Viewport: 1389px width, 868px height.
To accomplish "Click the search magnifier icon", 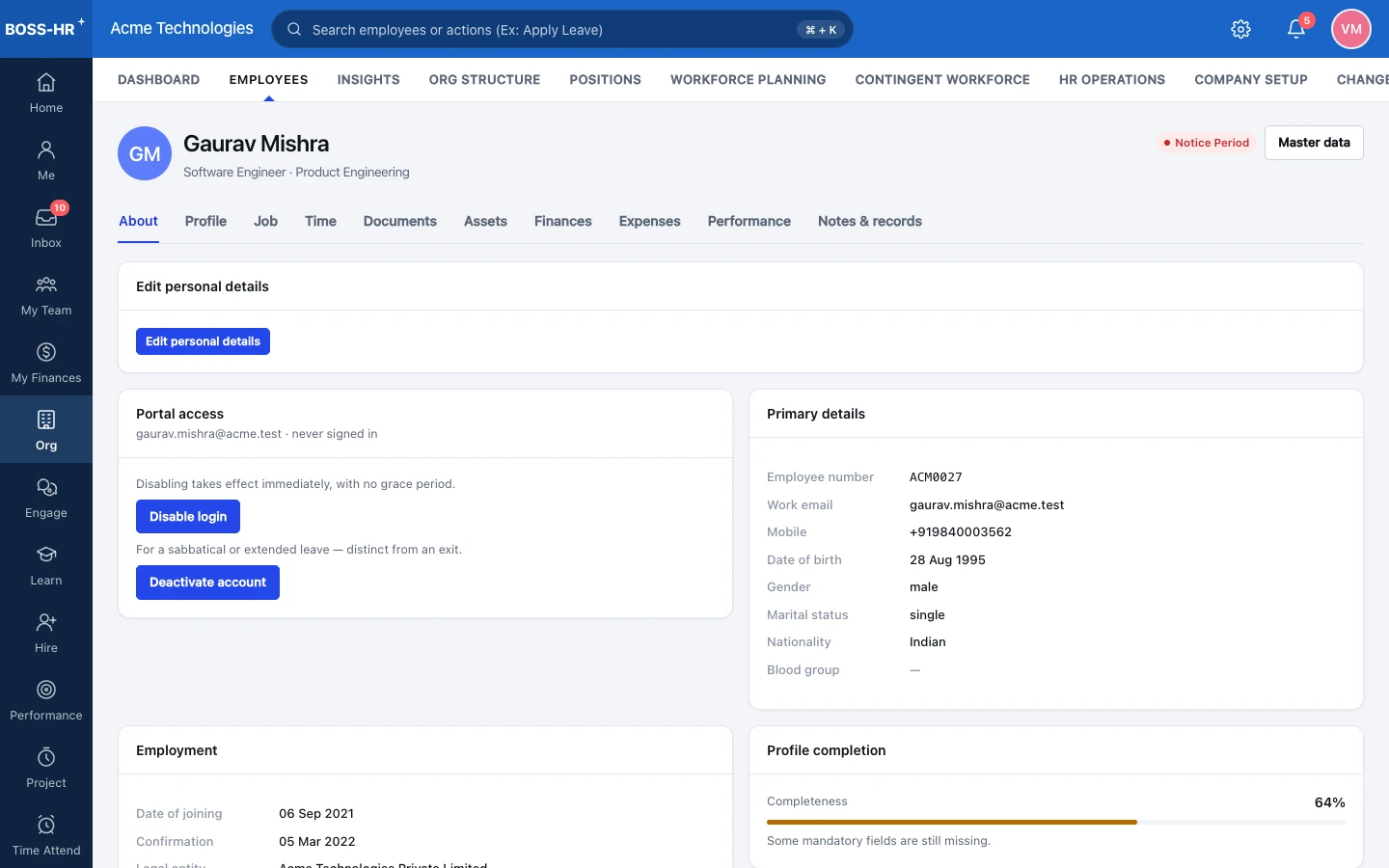I will pyautogui.click(x=294, y=29).
